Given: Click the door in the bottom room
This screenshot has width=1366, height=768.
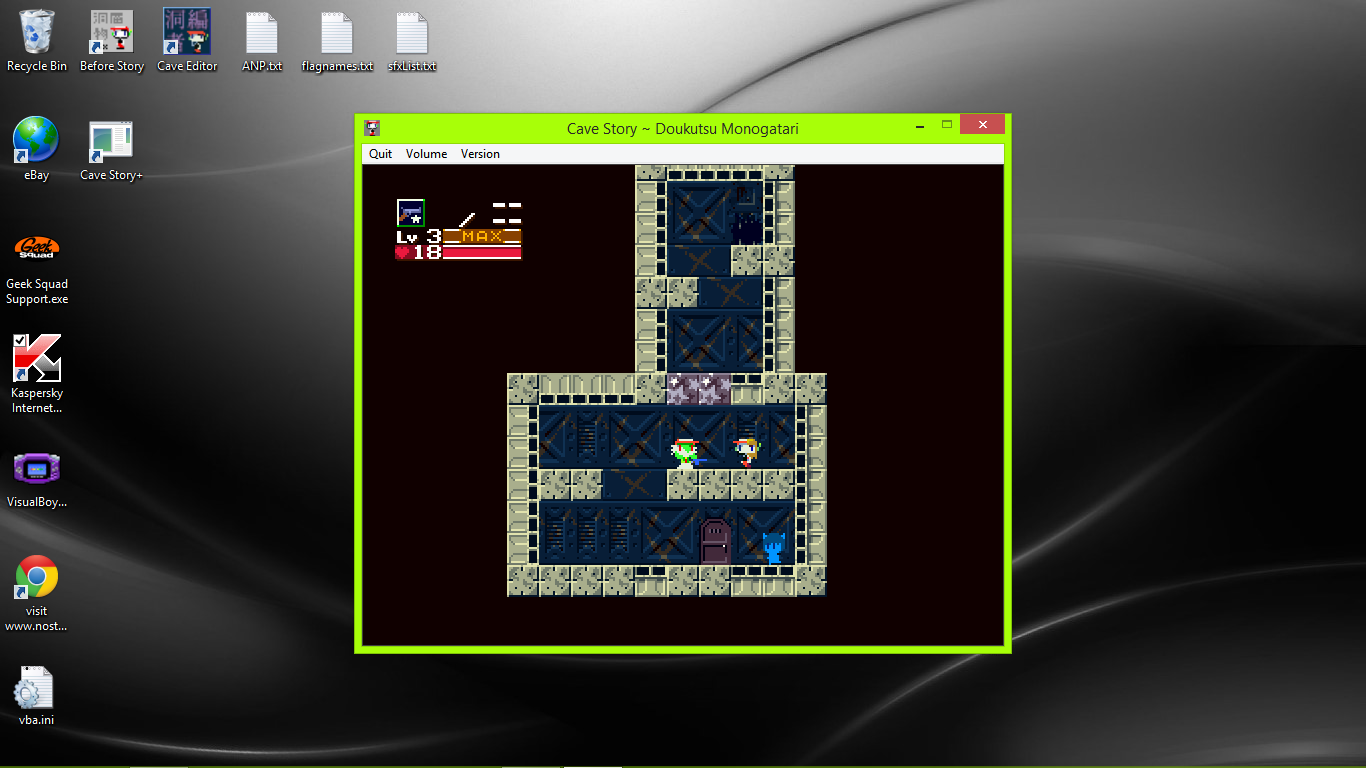Looking at the screenshot, I should tap(715, 542).
